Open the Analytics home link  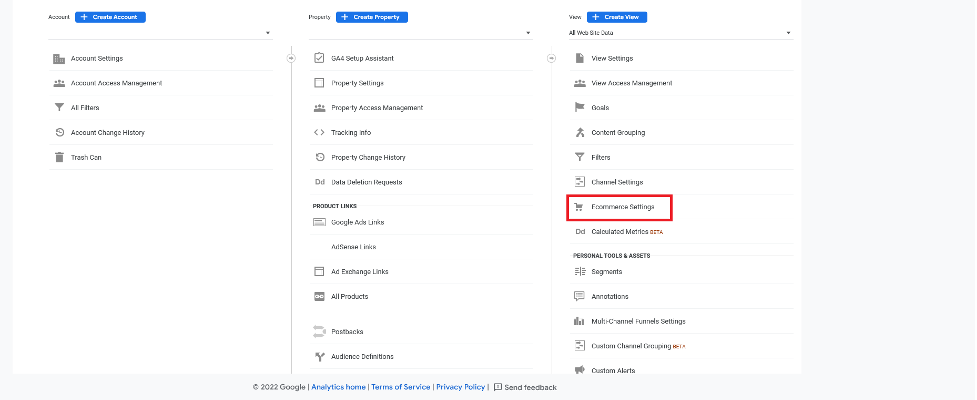tap(338, 387)
